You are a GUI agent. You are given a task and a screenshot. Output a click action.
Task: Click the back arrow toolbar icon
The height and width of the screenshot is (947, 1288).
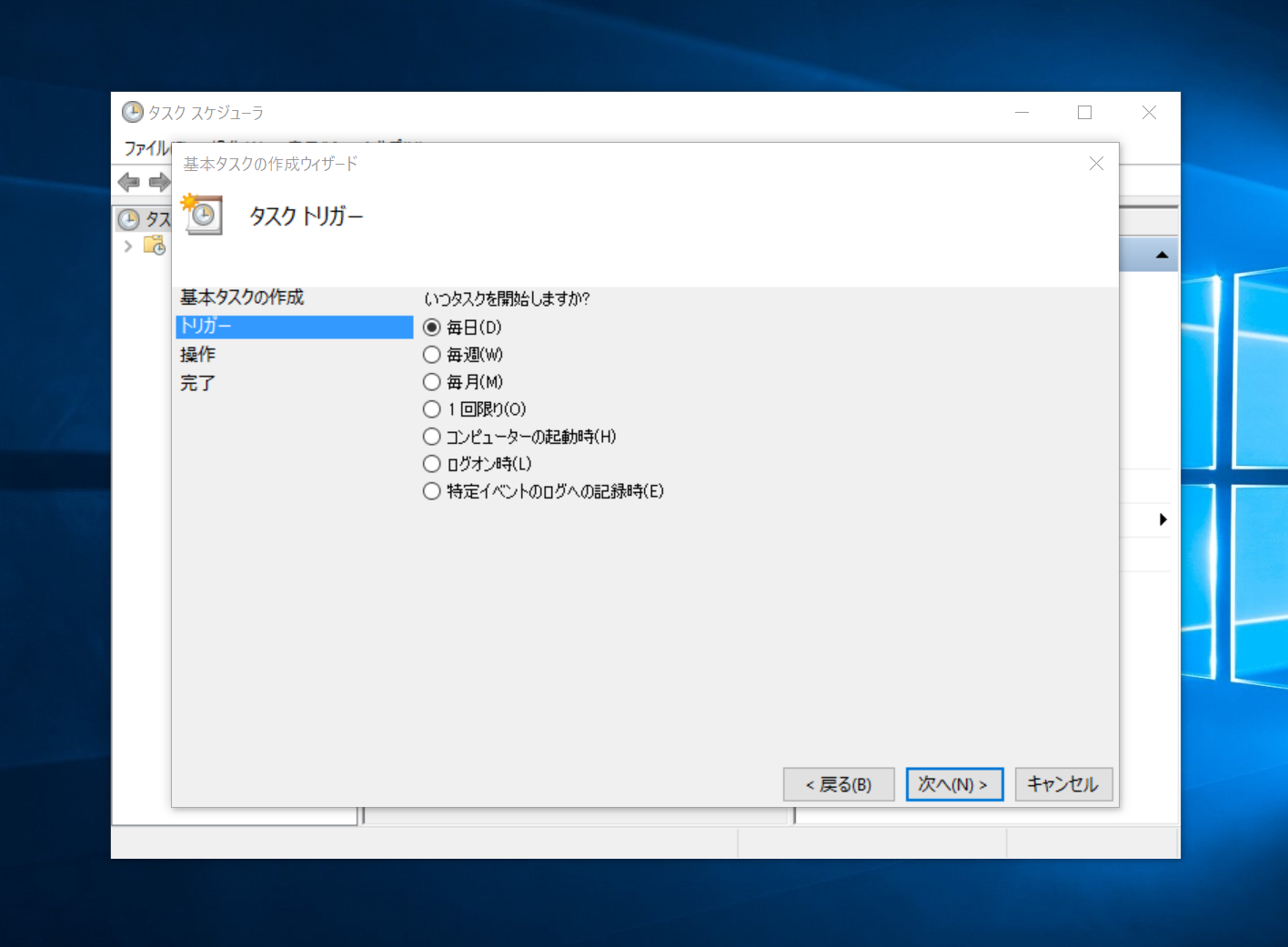[129, 182]
